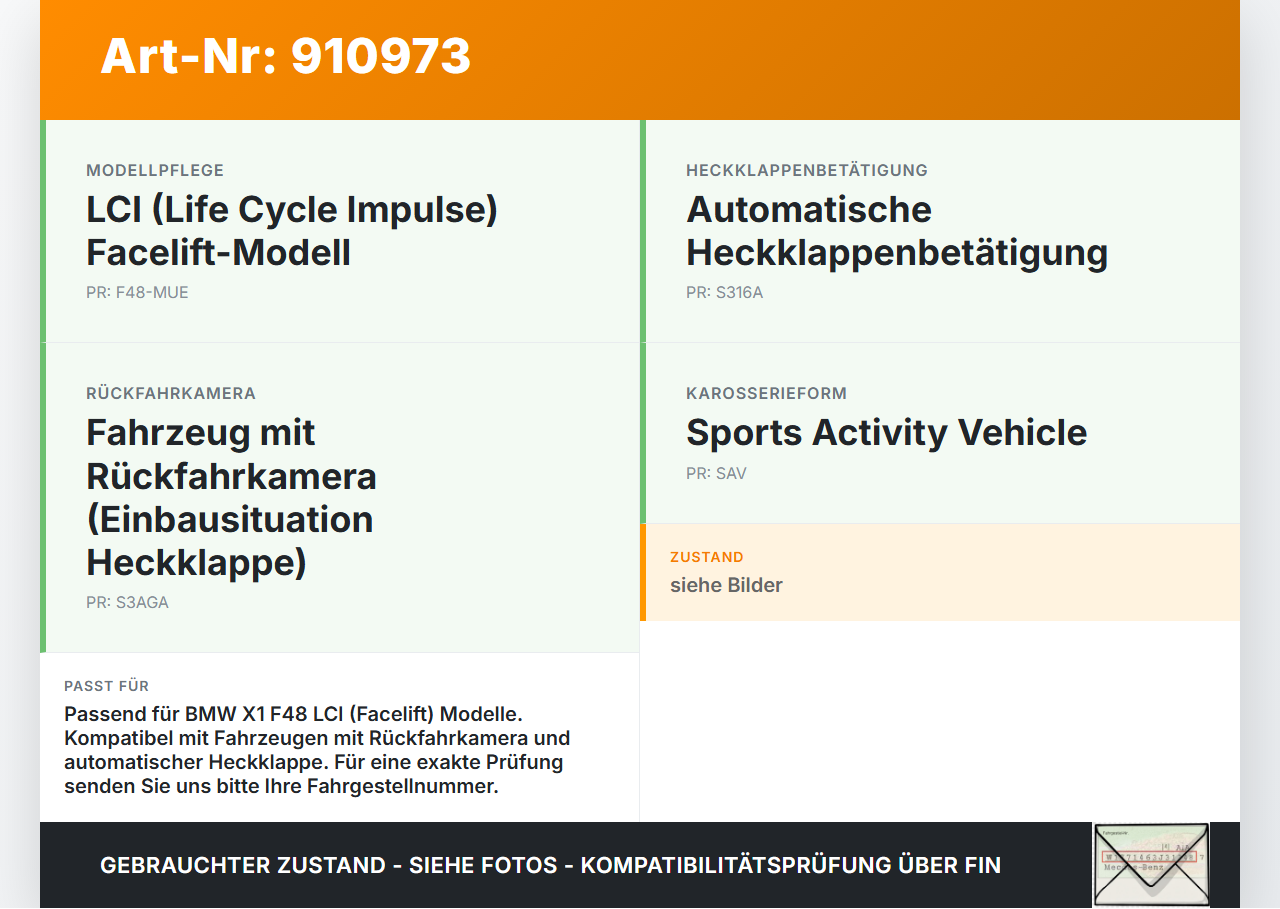Viewport: 1280px width, 909px height.
Task: Click the PASST FÜR label
Action: 107,686
